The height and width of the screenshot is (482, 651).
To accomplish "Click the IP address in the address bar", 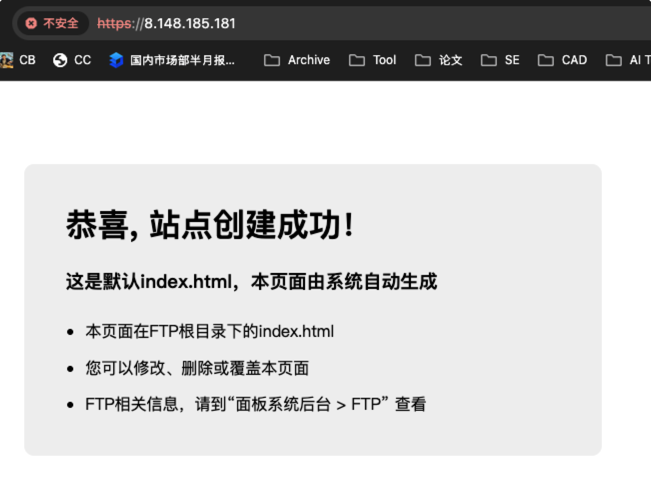I will click(190, 23).
